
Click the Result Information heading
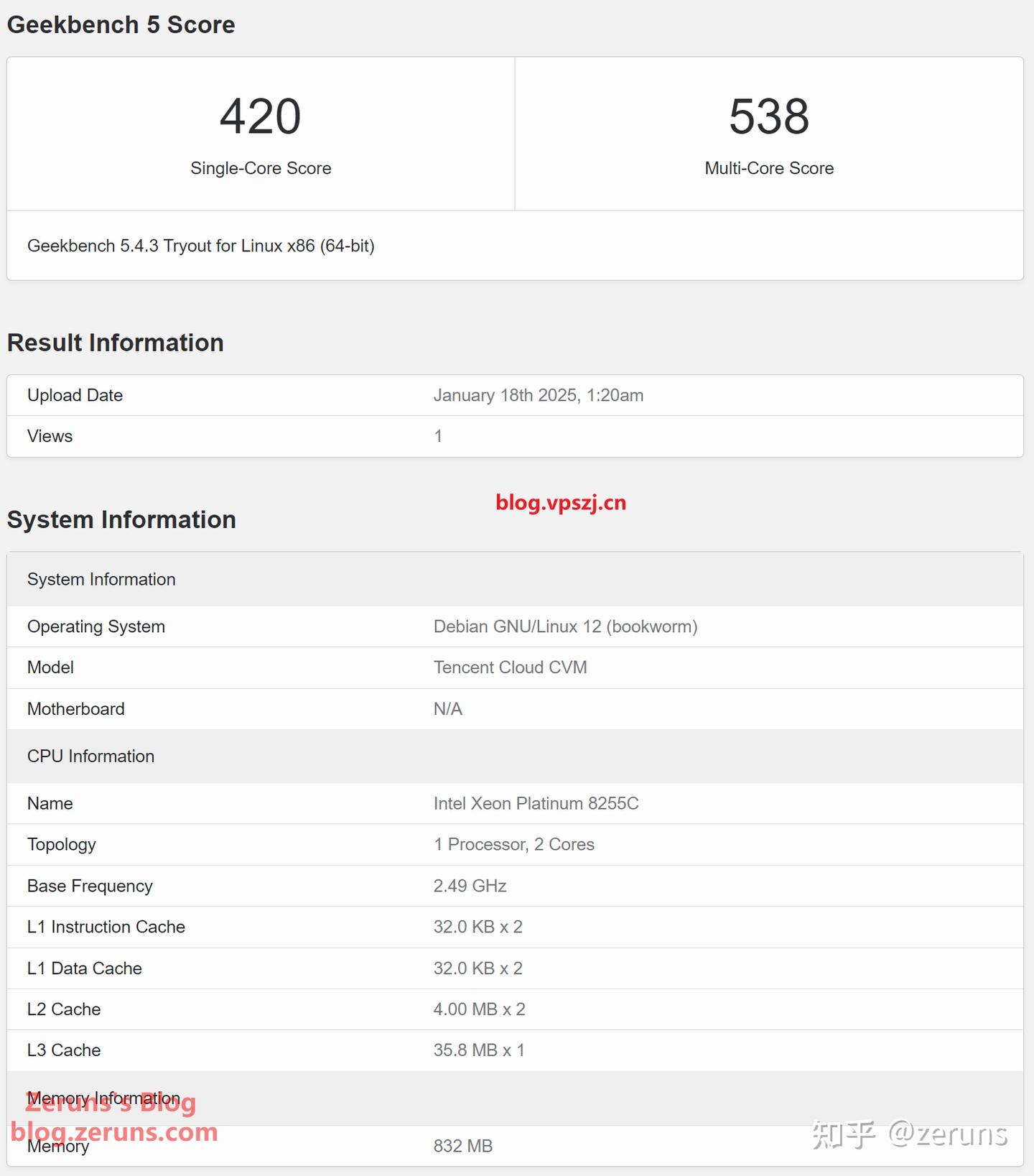(116, 343)
